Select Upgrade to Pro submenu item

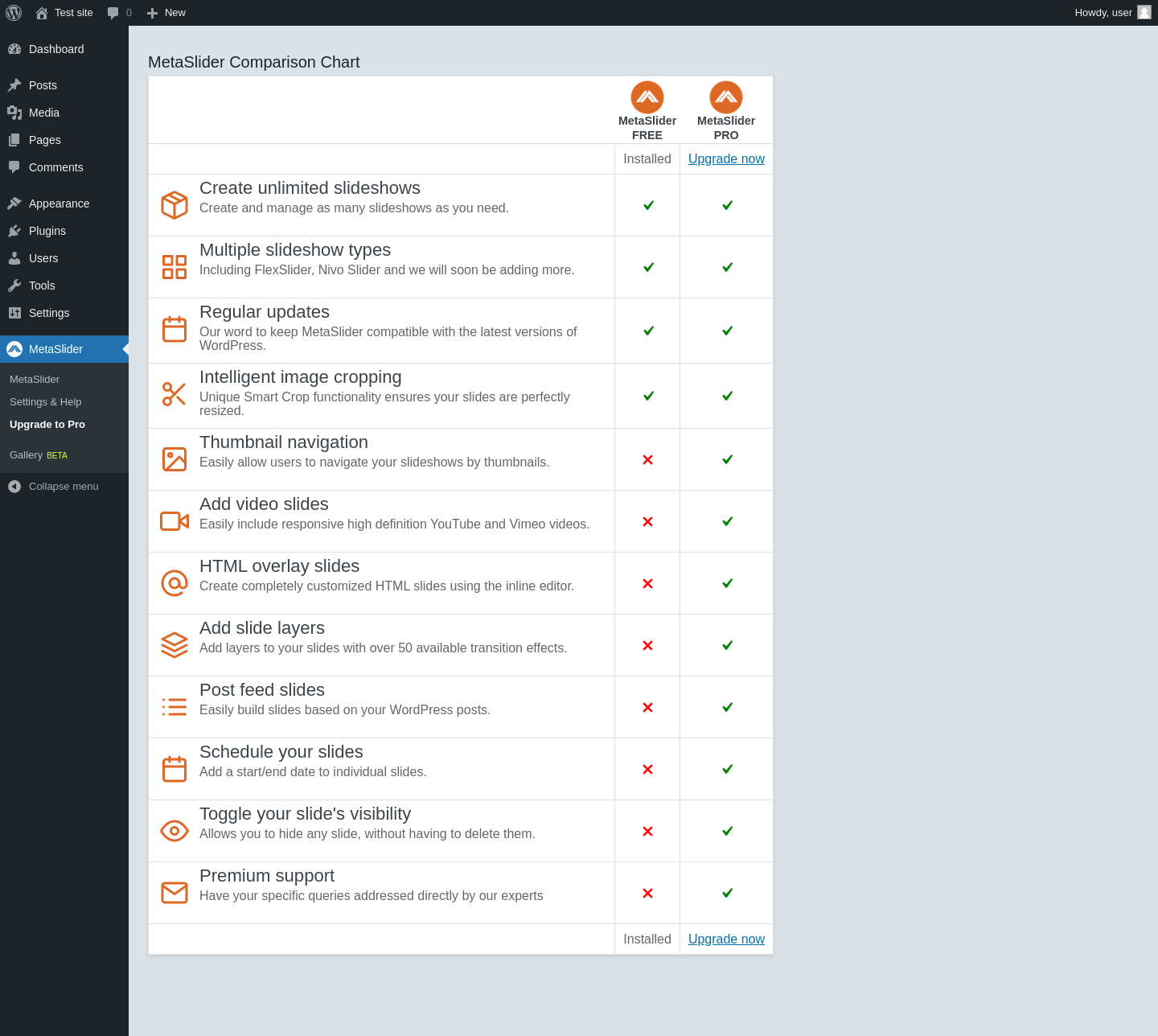(47, 425)
